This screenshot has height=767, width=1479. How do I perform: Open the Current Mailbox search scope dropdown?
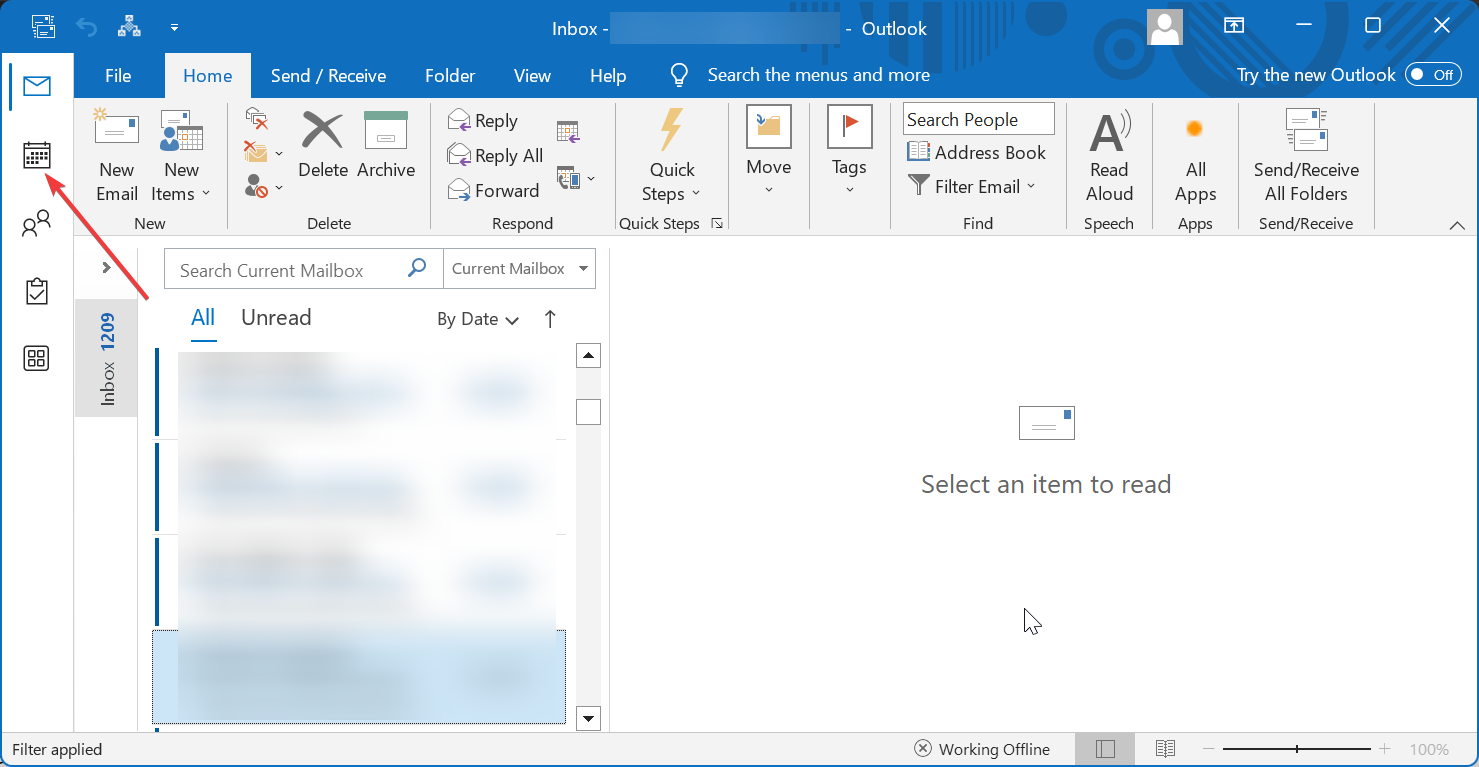pos(519,268)
